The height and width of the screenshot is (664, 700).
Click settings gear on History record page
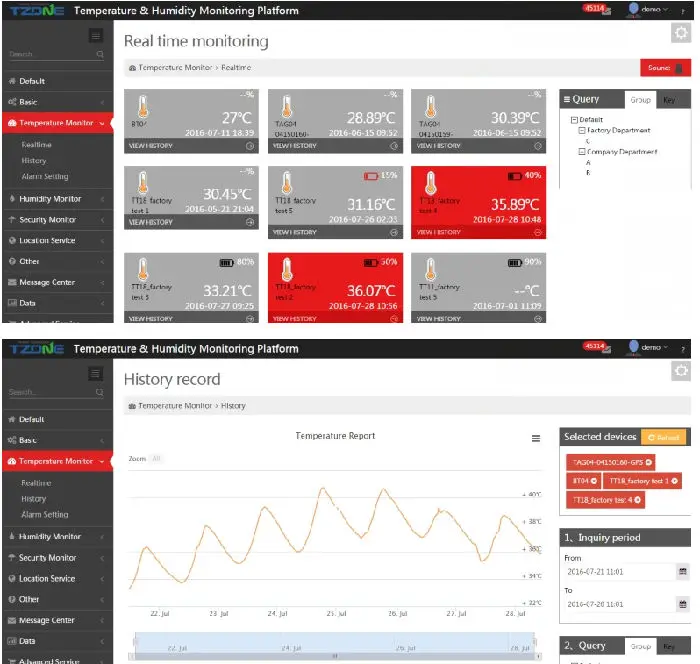(x=680, y=370)
